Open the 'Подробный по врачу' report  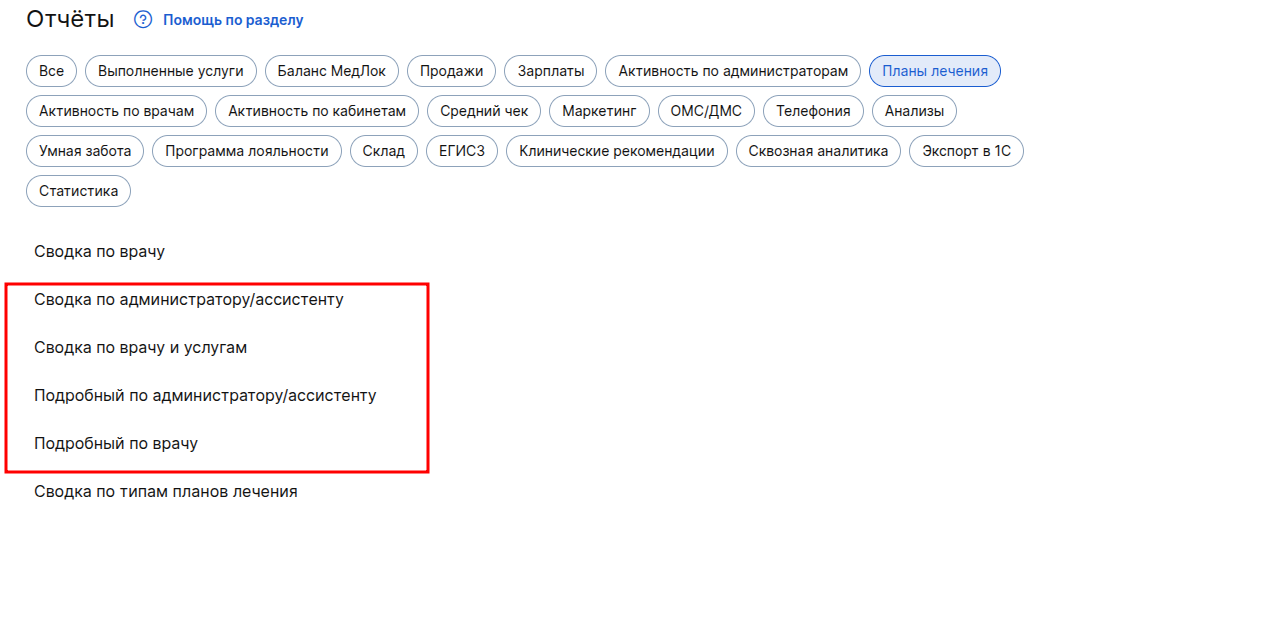point(116,444)
